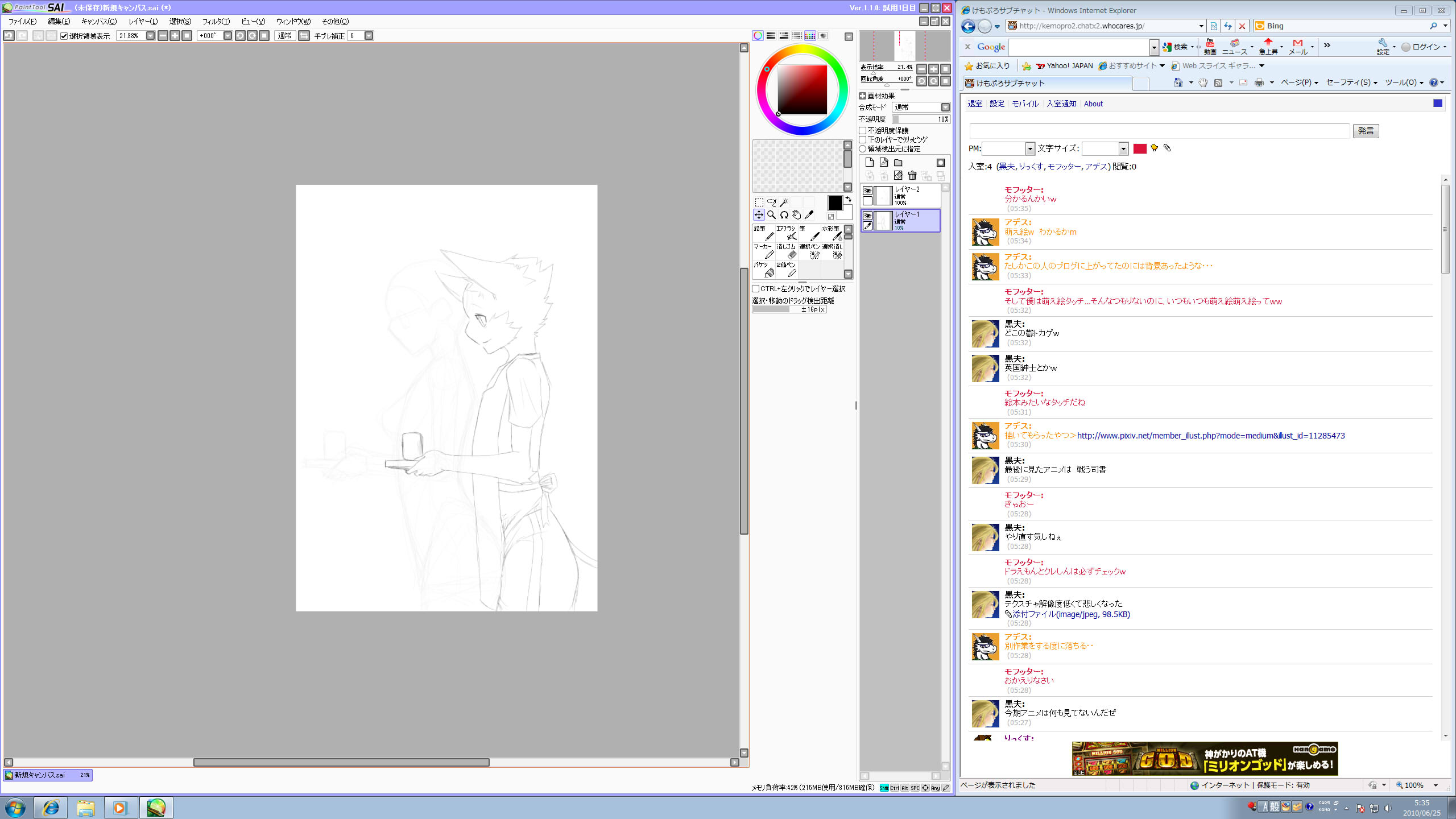Select the けもぷろサブチャット browser tab
1456x819 pixels.
[1046, 84]
